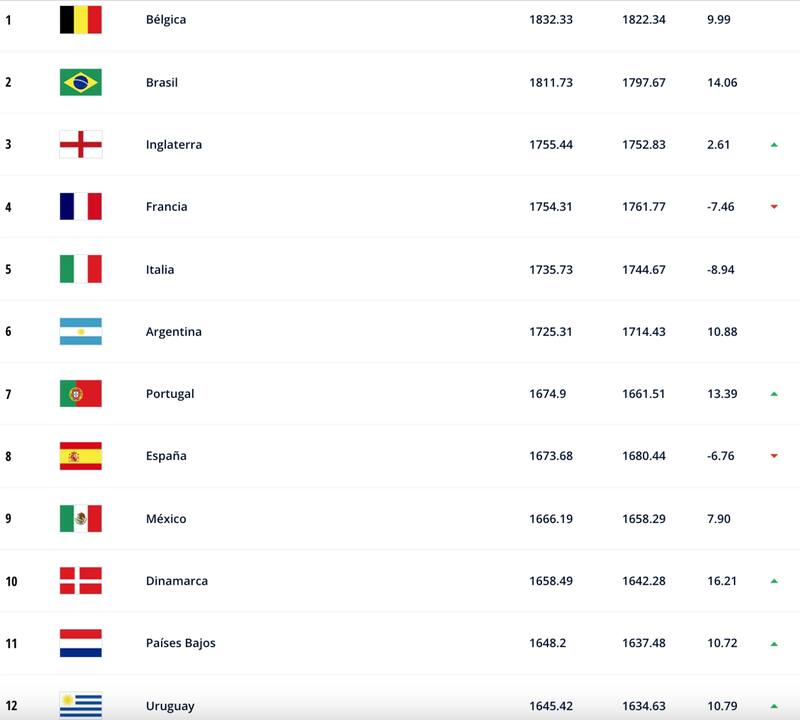This screenshot has height=720, width=800.
Task: Click red down arrow in Francia row
Action: point(774,207)
